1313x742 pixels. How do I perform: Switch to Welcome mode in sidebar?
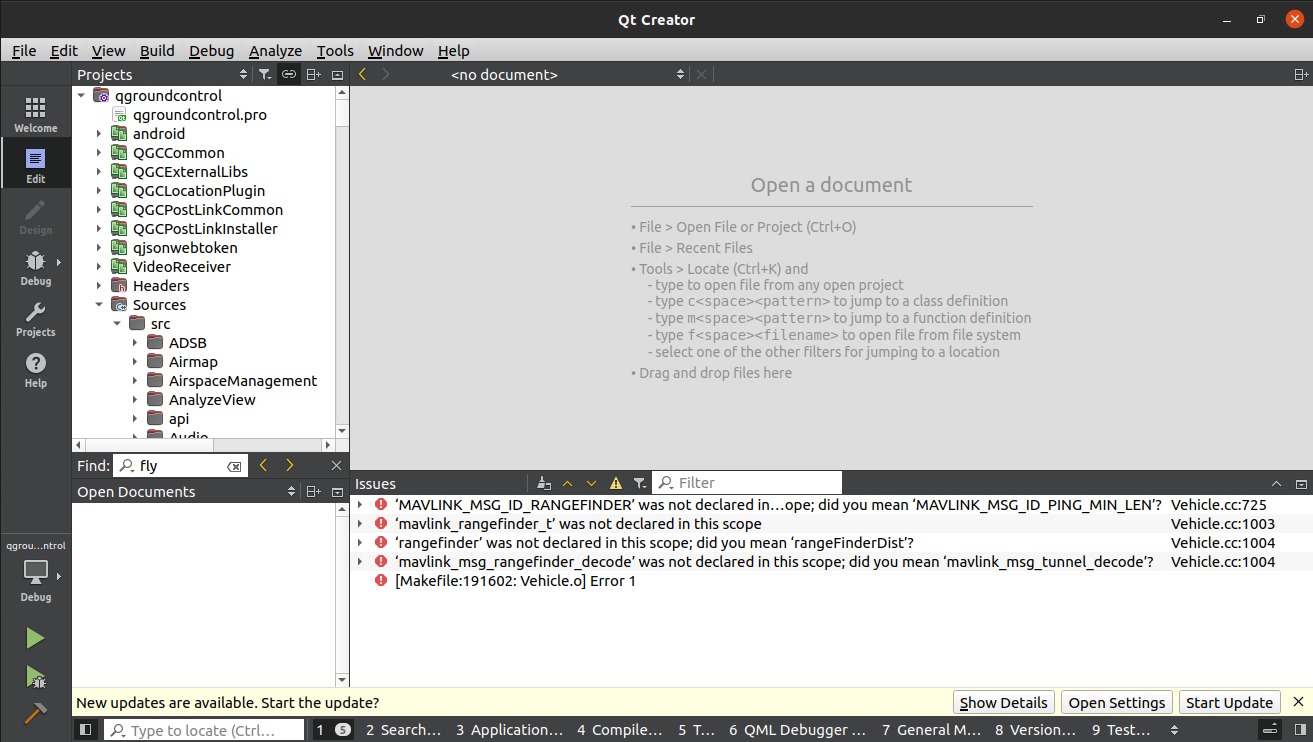(35, 113)
